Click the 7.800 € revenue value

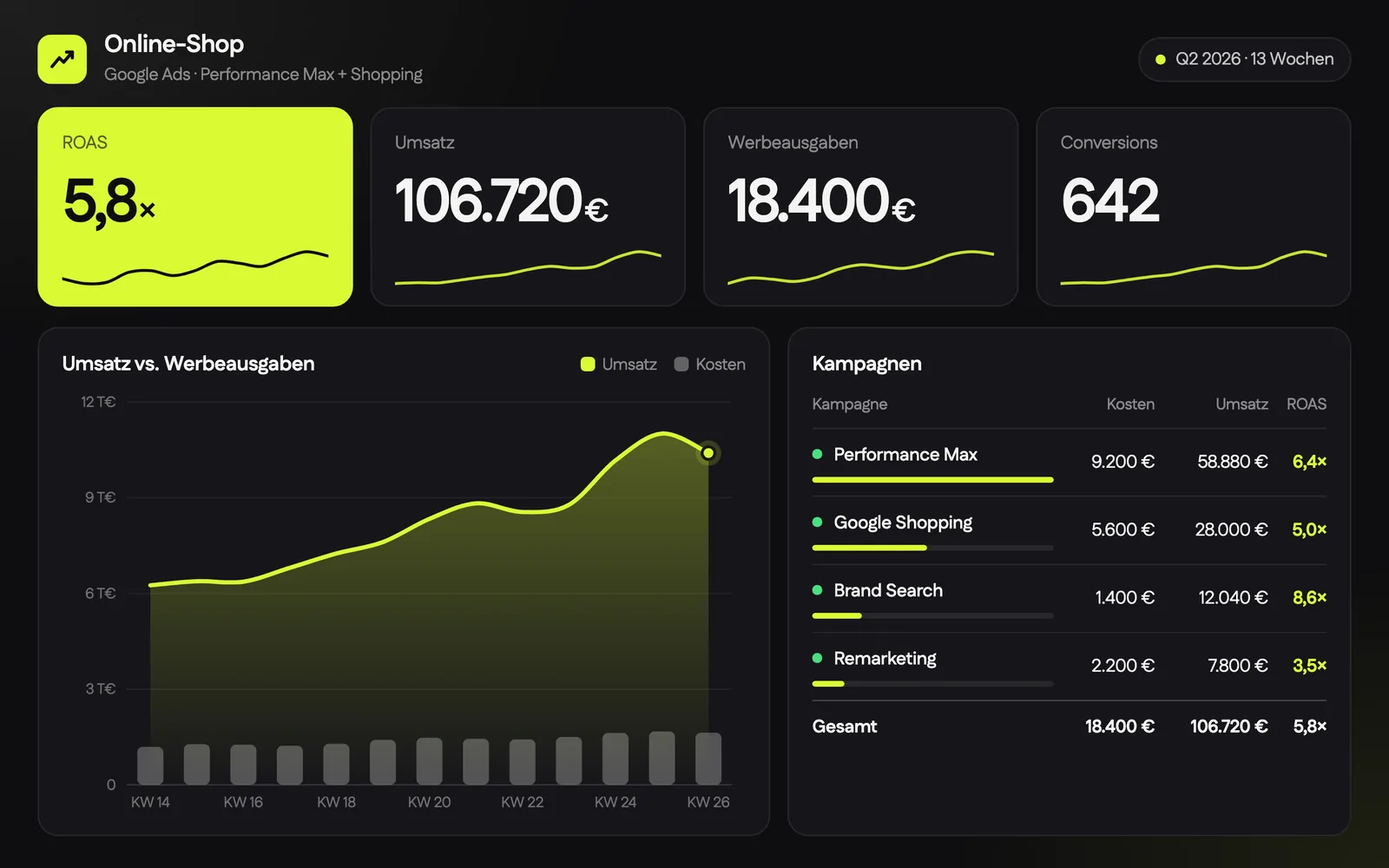[1238, 666]
